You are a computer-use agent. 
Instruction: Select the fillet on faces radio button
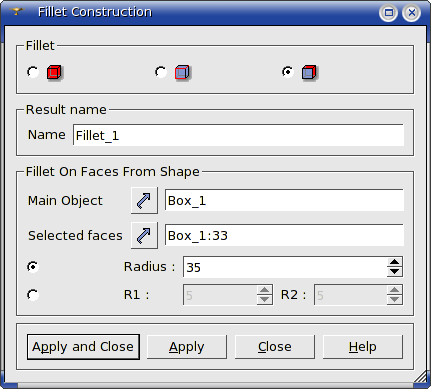288,72
